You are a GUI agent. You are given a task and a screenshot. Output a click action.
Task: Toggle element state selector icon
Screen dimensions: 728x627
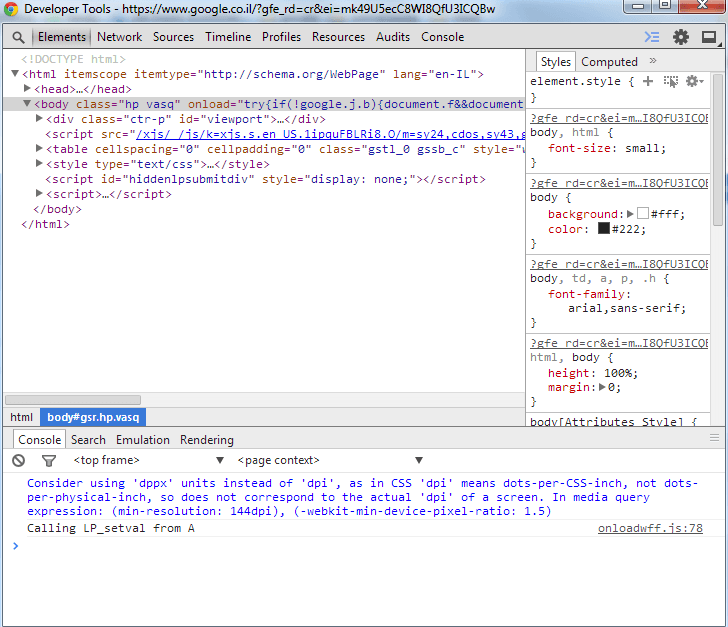click(x=670, y=81)
